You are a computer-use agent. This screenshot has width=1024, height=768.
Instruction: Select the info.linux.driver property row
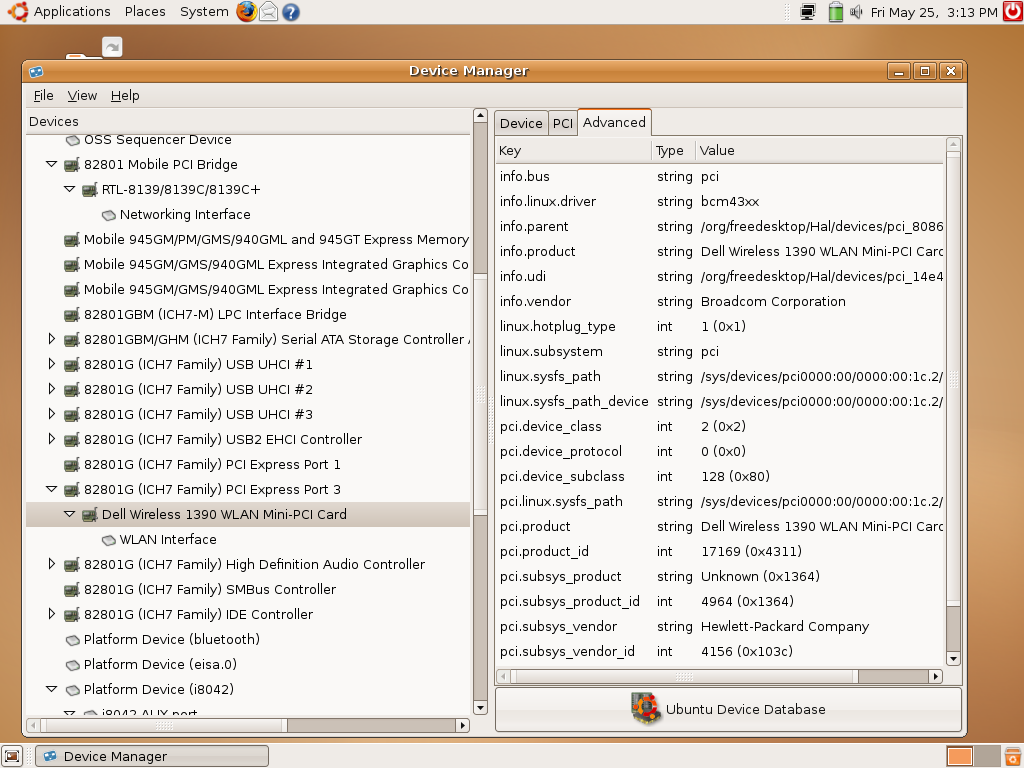click(720, 202)
